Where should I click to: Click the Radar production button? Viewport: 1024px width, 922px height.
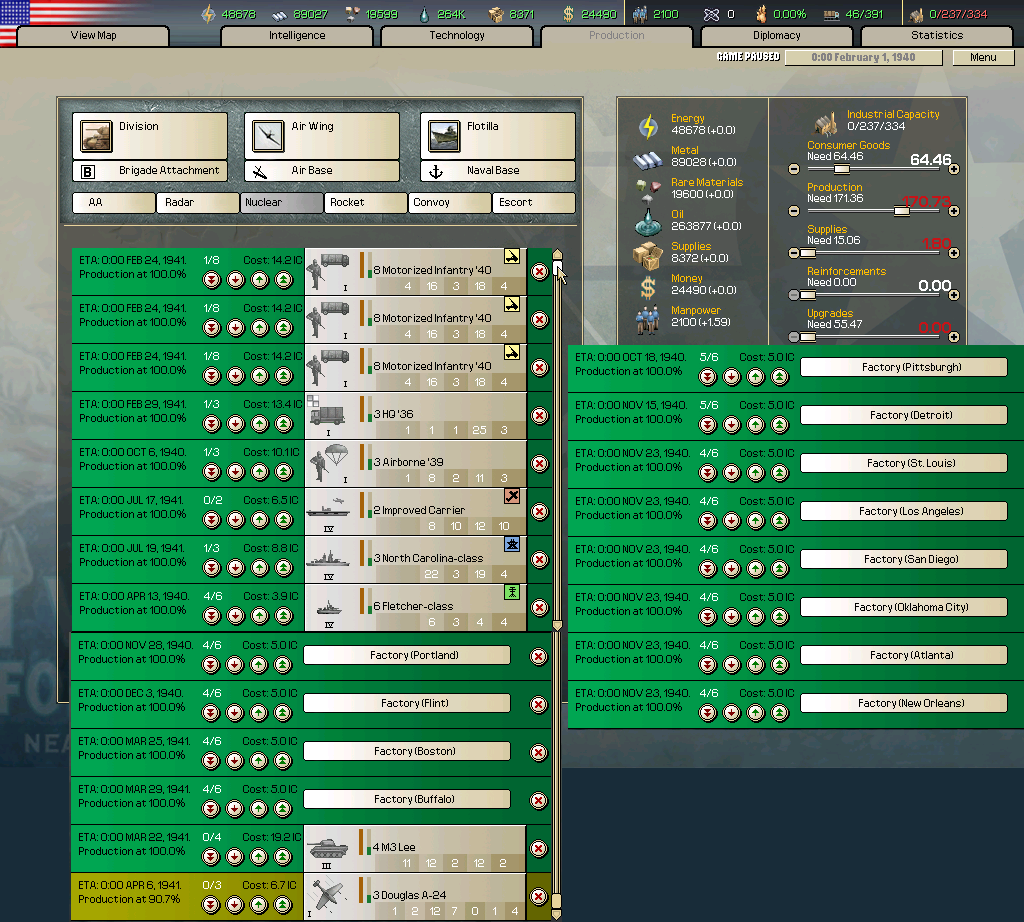pos(197,202)
